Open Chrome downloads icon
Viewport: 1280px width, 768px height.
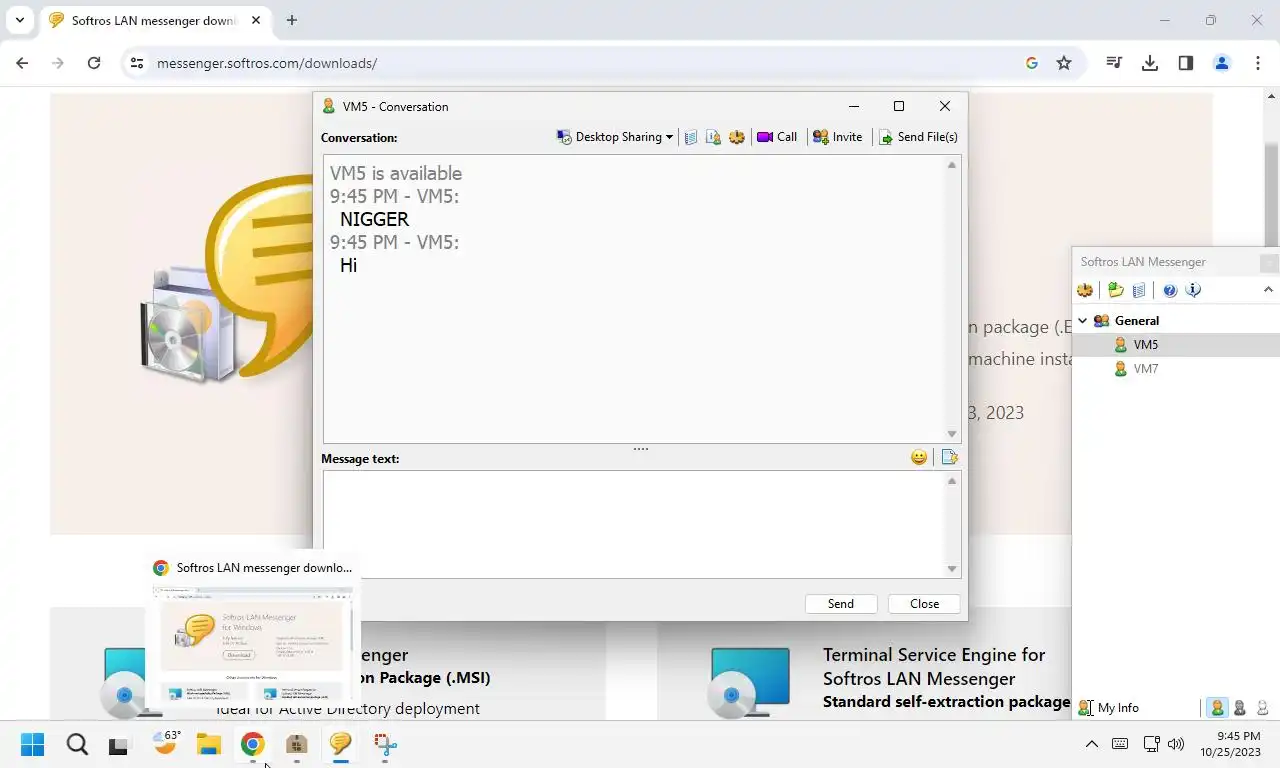point(1150,63)
